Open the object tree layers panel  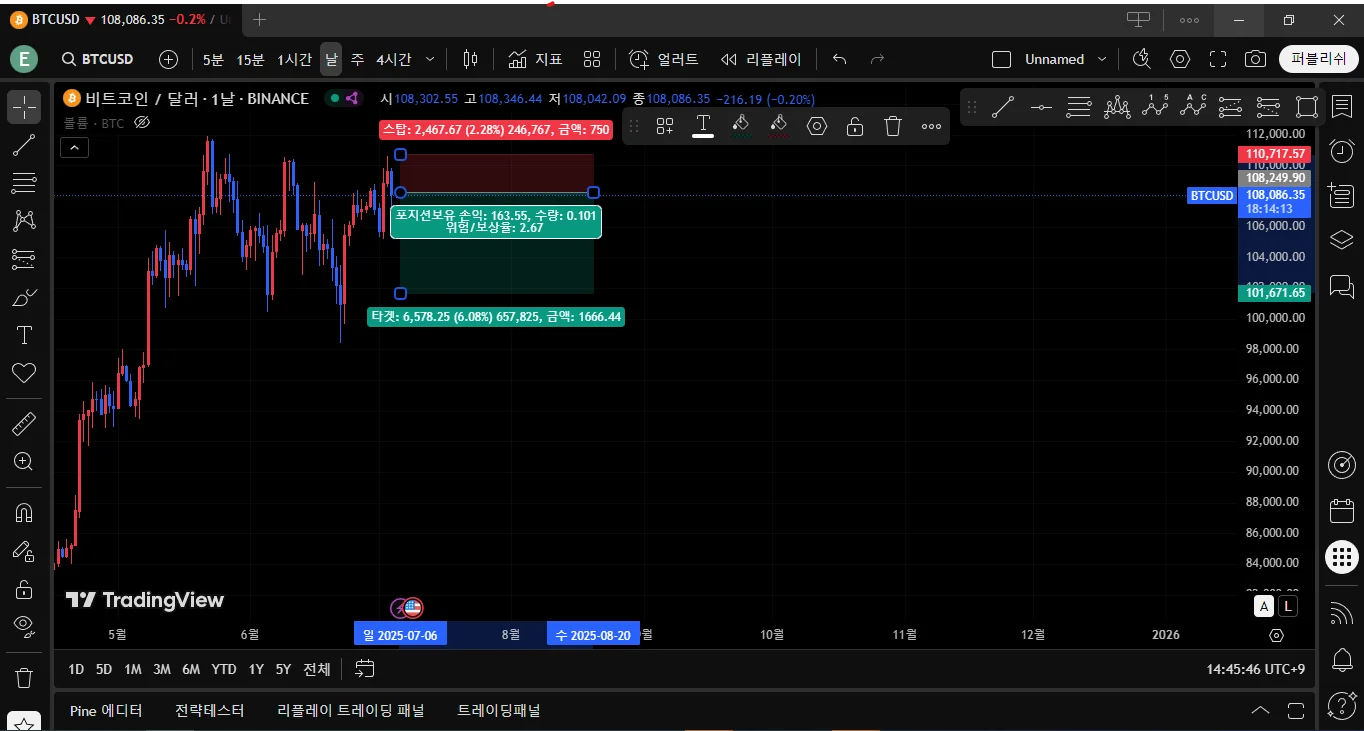(x=1341, y=240)
